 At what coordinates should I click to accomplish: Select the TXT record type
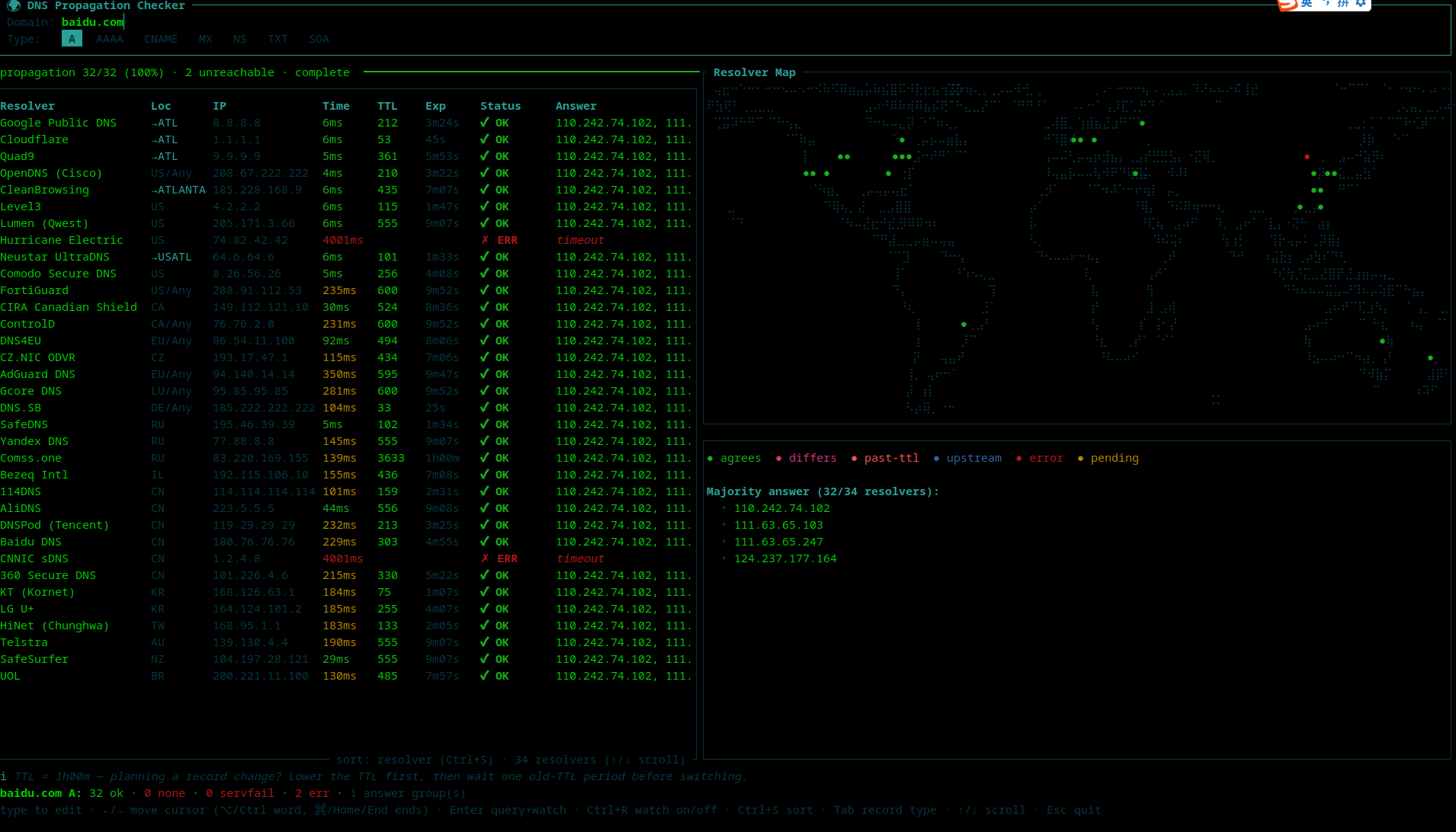pos(277,39)
